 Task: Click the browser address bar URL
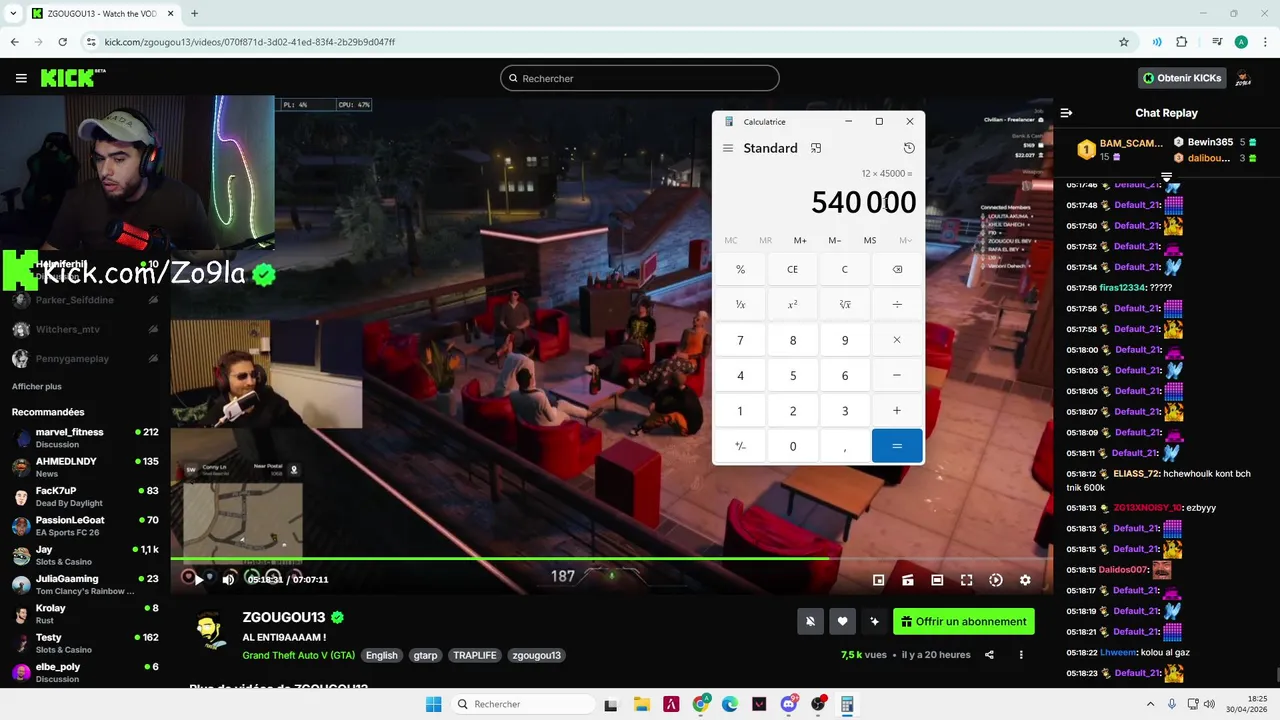[249, 42]
